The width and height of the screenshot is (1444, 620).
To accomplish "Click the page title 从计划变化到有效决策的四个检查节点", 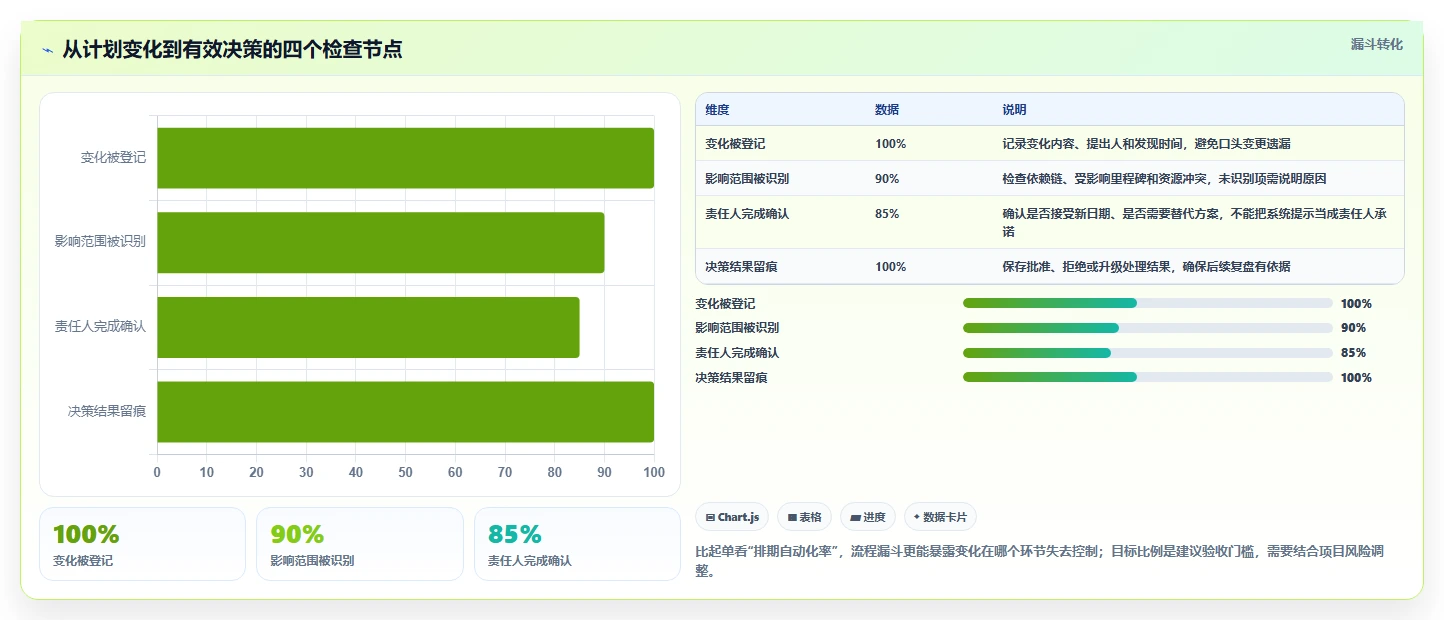I will pos(232,49).
